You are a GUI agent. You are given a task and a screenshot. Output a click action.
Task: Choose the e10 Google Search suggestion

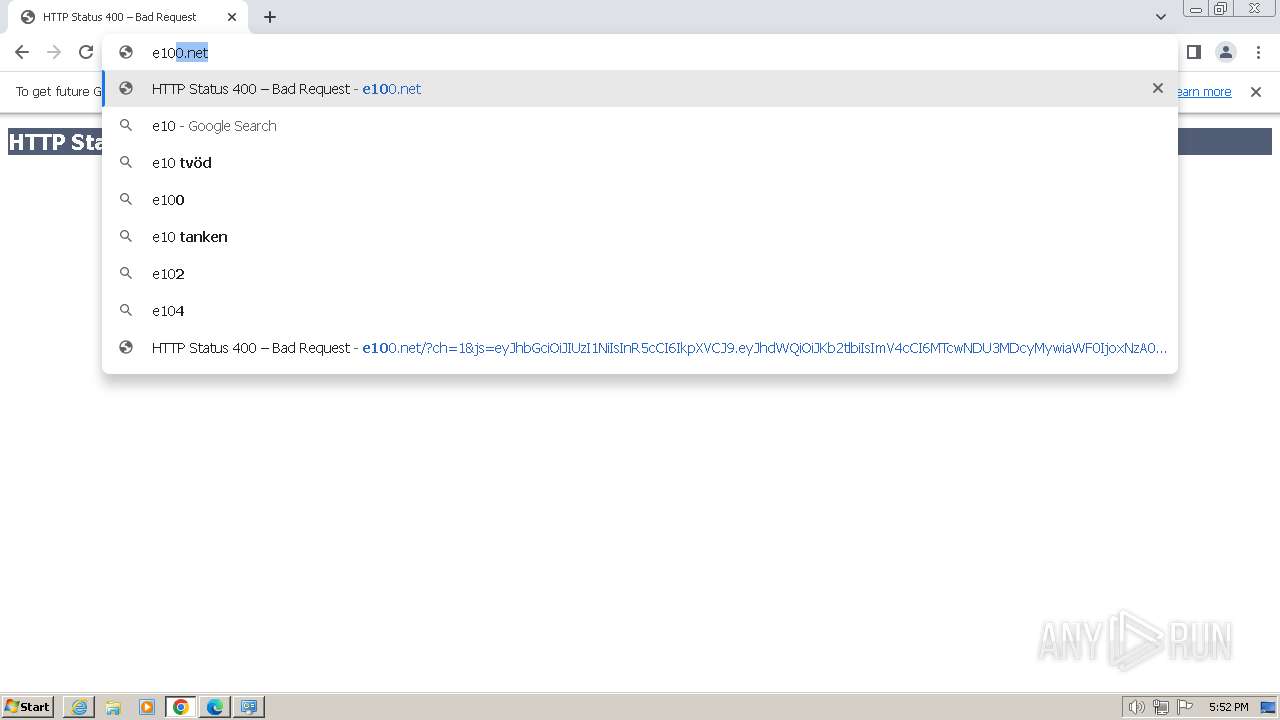pos(640,125)
